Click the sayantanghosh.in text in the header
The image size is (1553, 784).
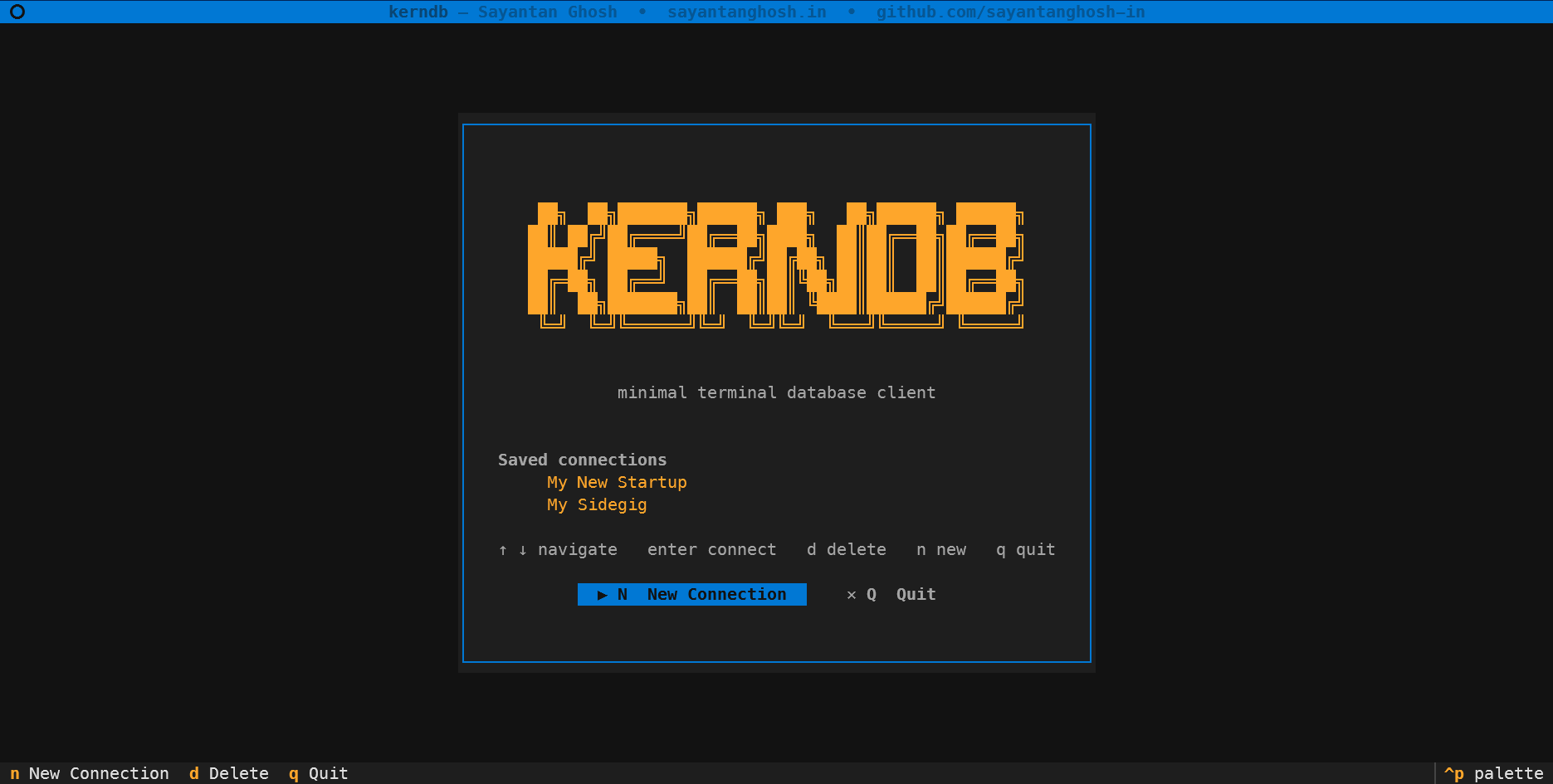click(747, 12)
